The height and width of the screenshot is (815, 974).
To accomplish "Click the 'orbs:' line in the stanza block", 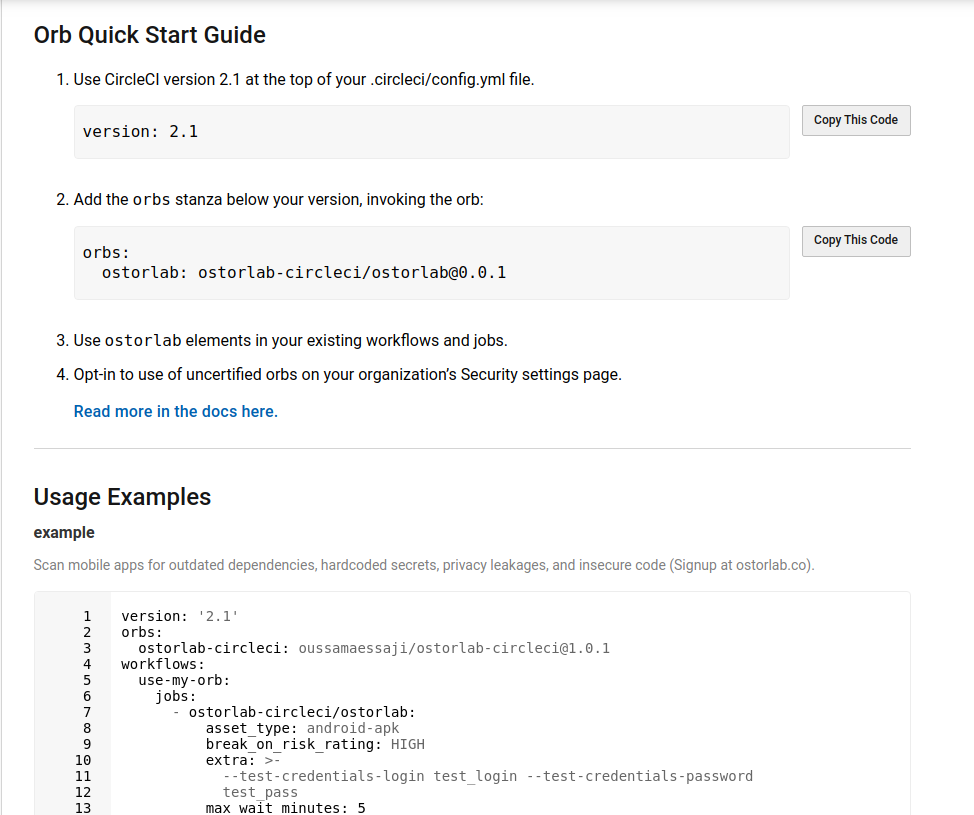I will [x=106, y=253].
